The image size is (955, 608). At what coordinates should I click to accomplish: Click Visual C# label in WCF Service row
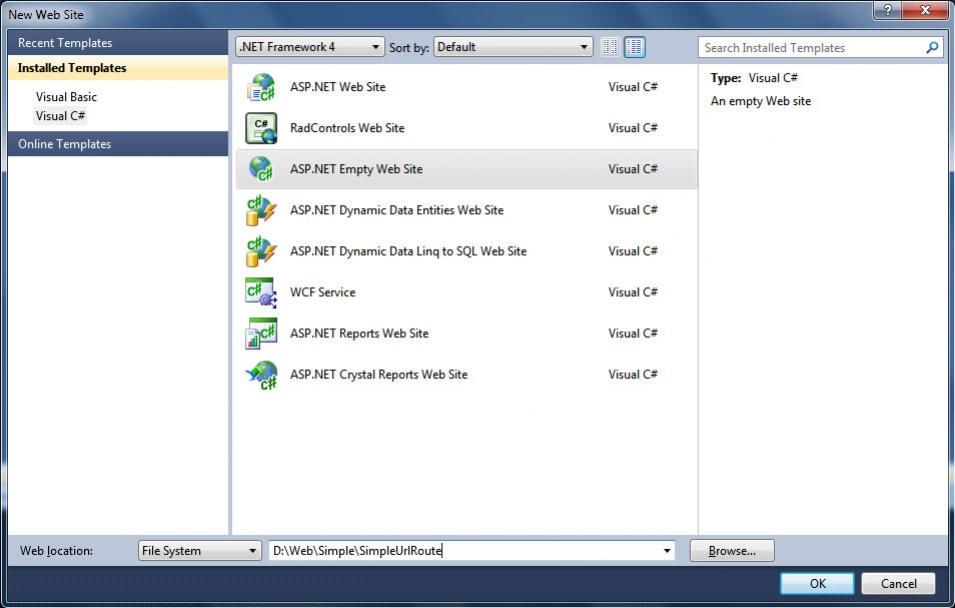coord(633,292)
